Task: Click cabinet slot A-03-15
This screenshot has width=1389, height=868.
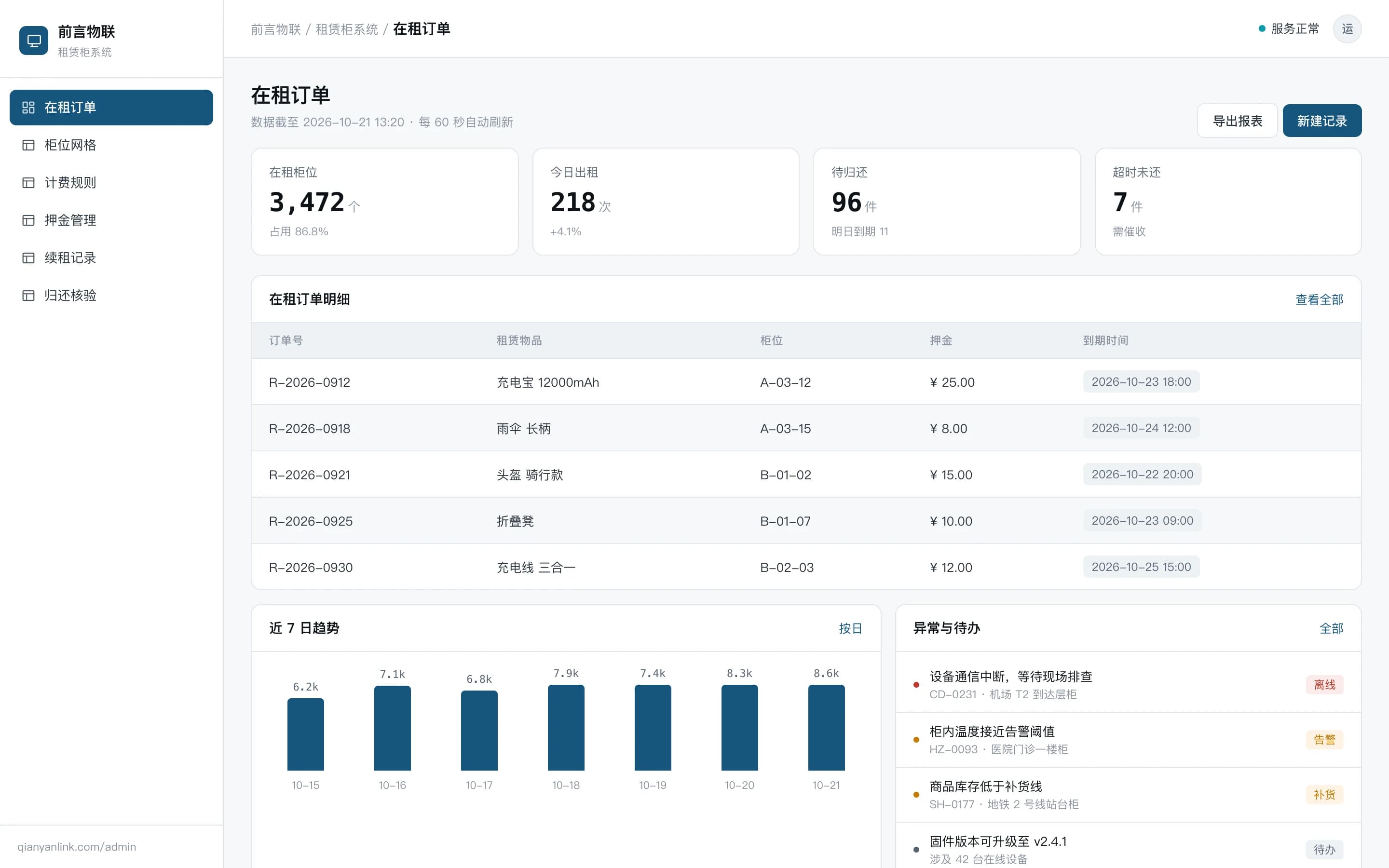Action: click(x=785, y=429)
